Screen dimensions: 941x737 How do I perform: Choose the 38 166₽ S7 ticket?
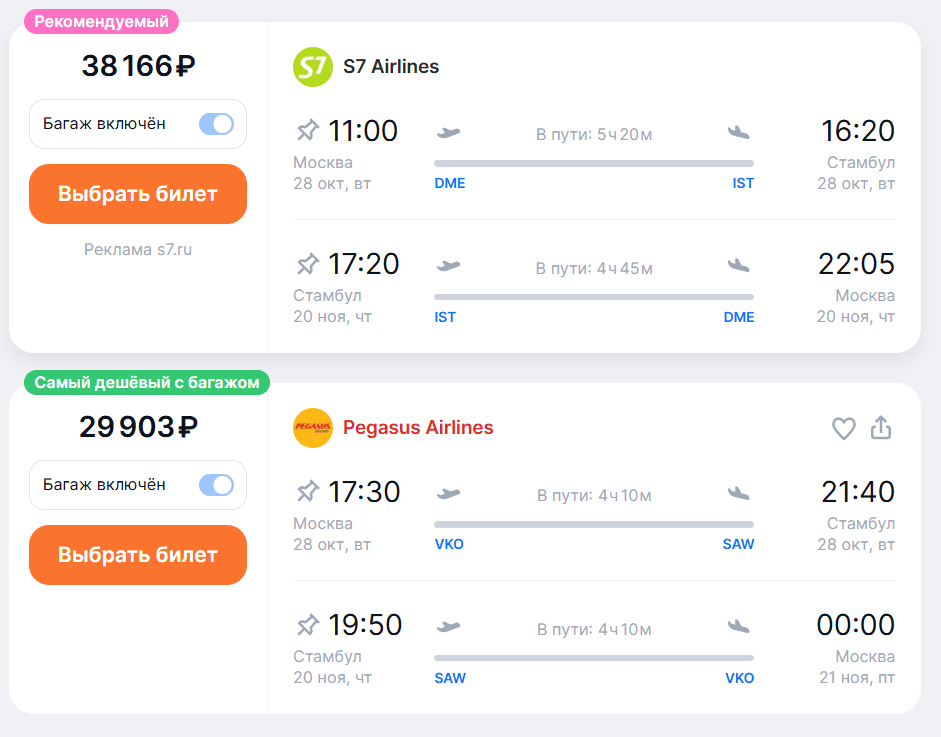(x=138, y=194)
